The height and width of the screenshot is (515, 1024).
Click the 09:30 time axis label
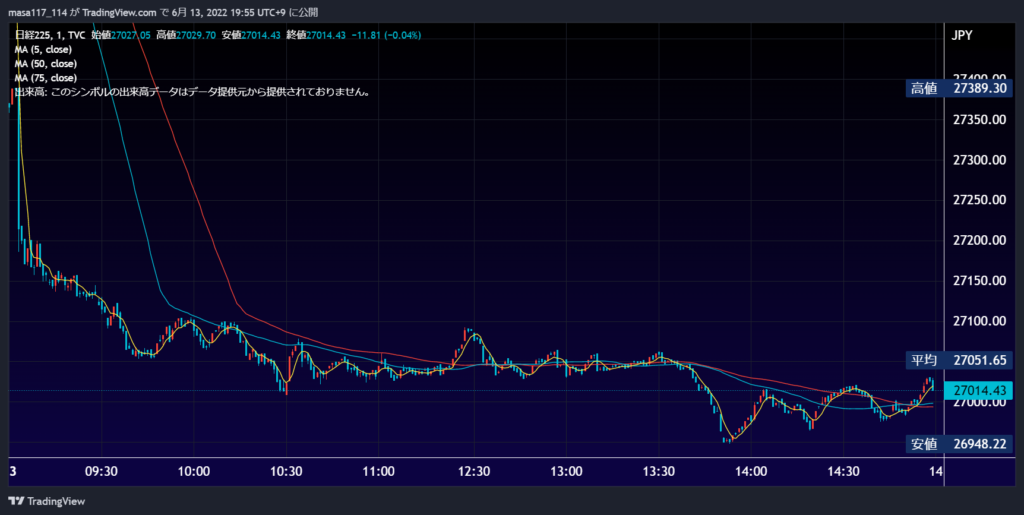tap(101, 471)
